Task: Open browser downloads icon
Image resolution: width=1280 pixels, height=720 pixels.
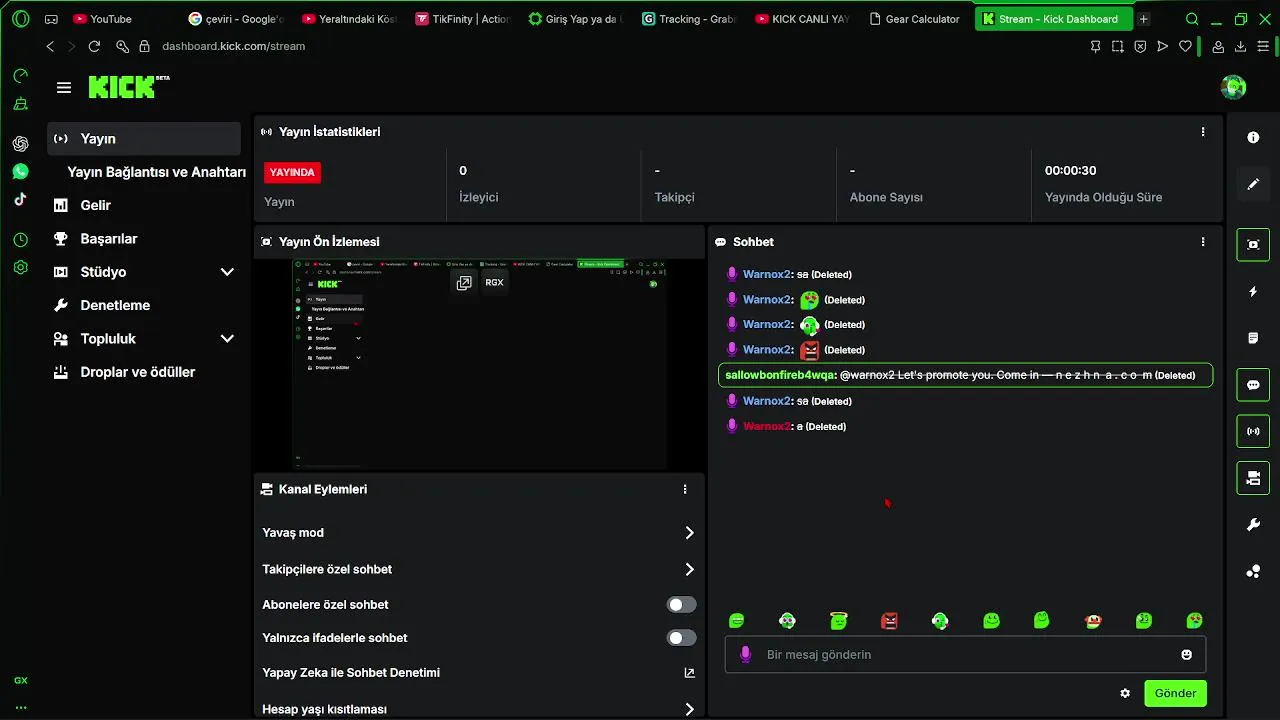Action: [1241, 46]
